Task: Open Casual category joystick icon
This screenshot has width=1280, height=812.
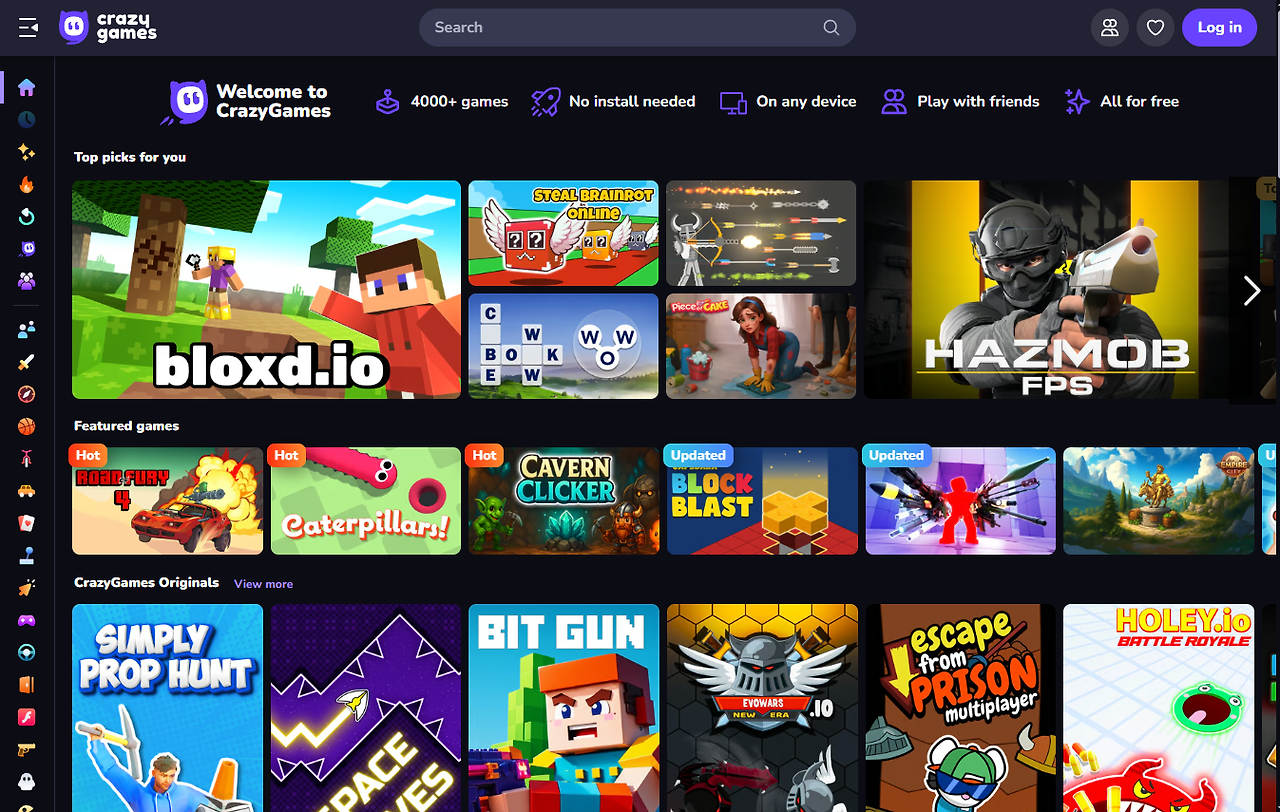Action: coord(27,556)
